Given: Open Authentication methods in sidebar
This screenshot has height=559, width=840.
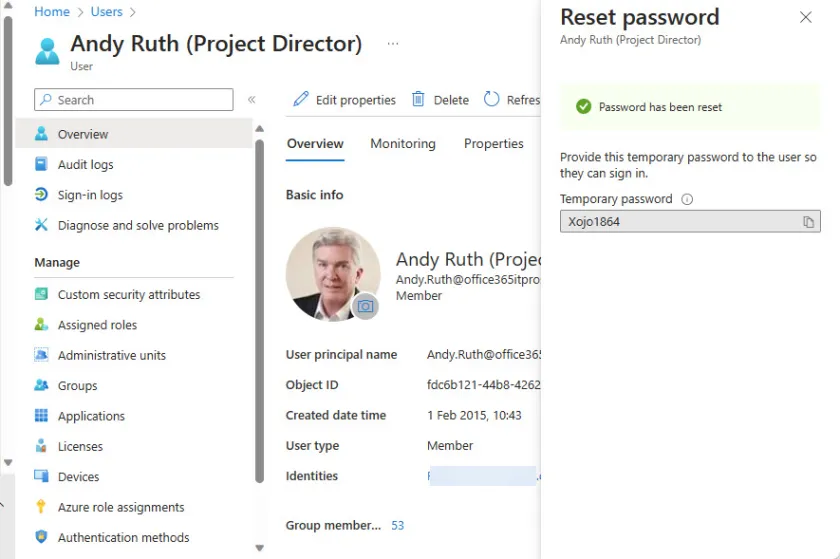Looking at the screenshot, I should pos(124,538).
